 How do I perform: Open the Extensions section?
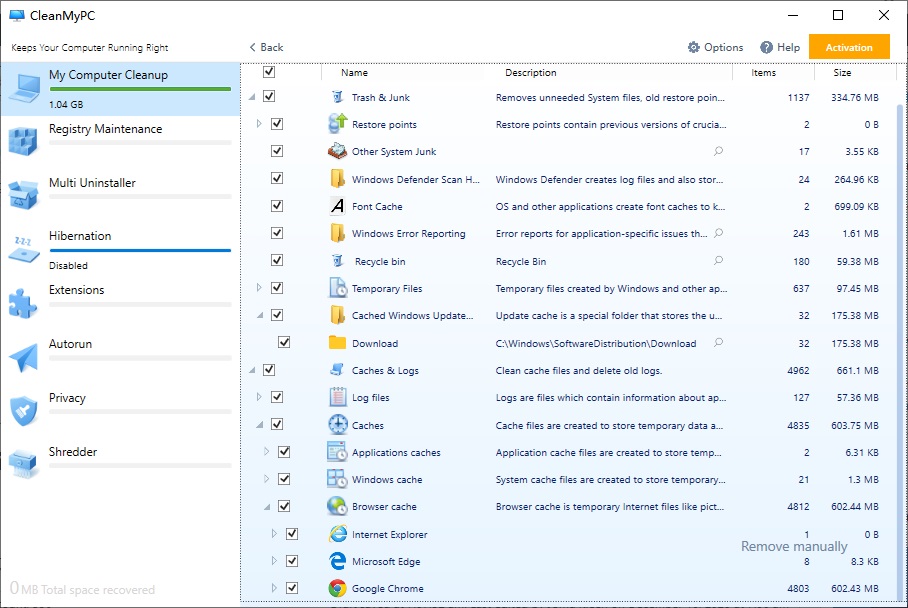(120, 304)
